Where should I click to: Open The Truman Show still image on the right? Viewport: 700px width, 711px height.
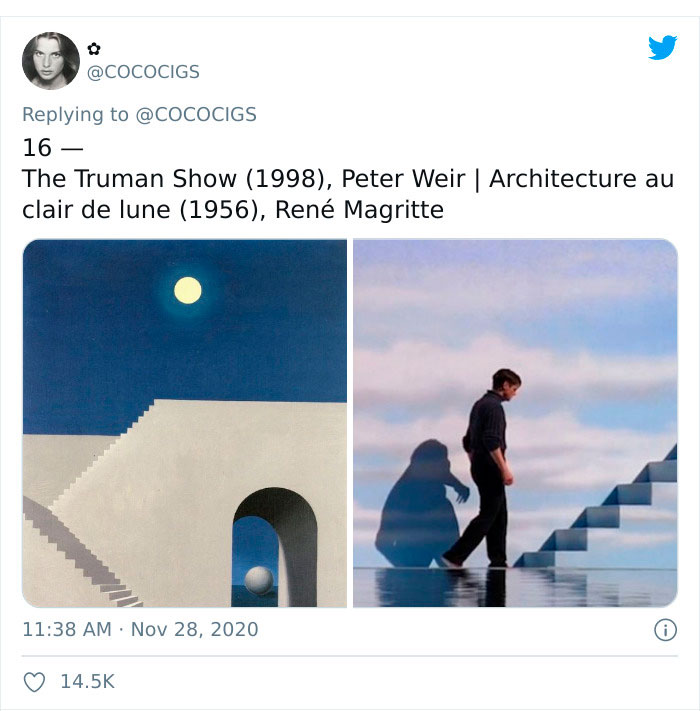[x=515, y=423]
